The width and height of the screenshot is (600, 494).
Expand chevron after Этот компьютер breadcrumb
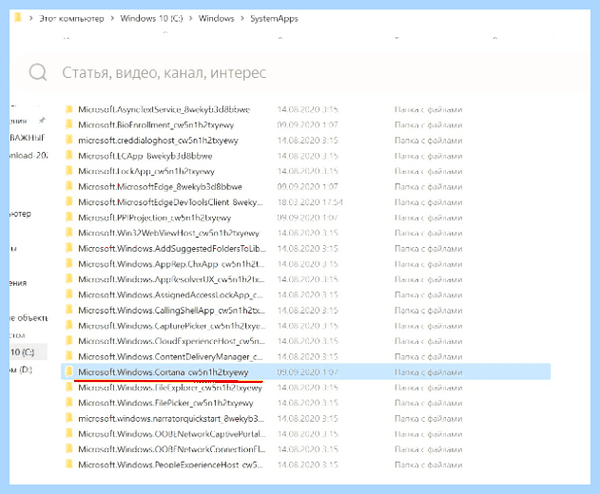click(x=112, y=18)
